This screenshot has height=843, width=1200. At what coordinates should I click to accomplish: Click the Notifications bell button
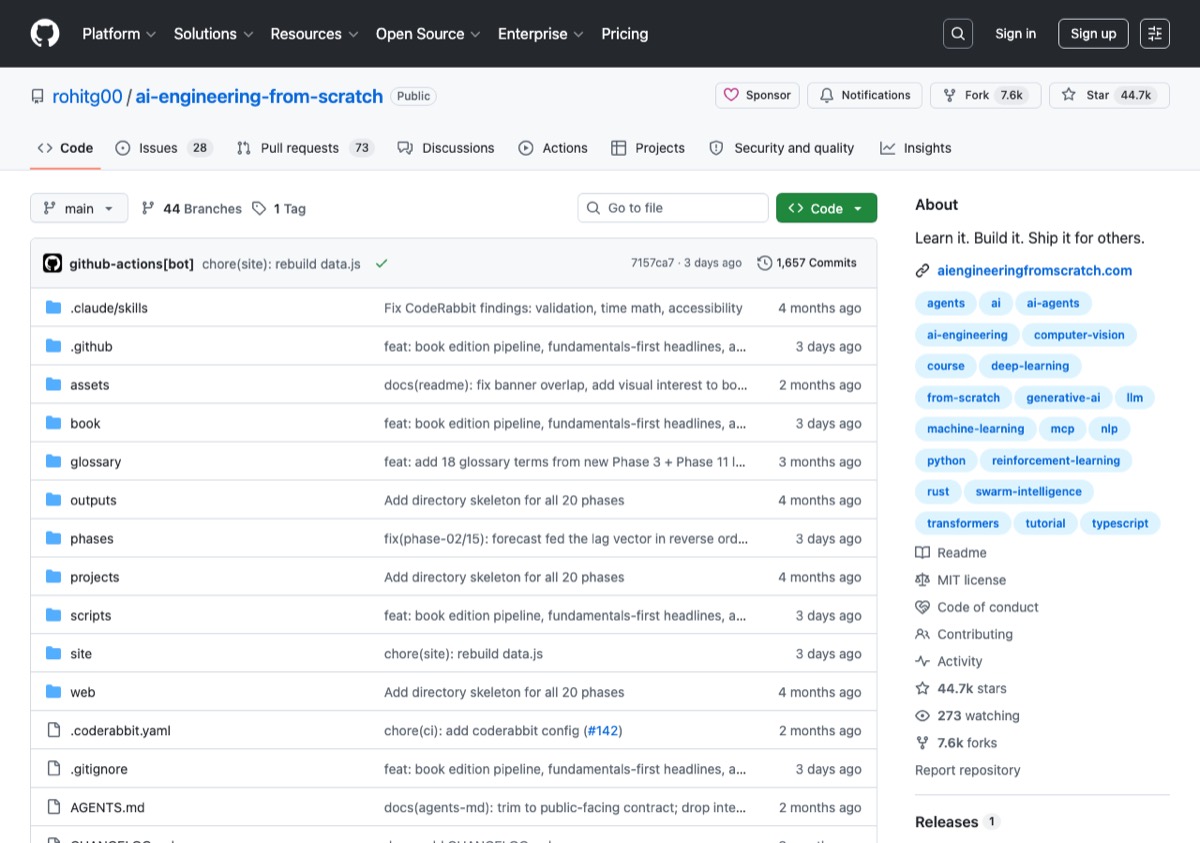865,95
